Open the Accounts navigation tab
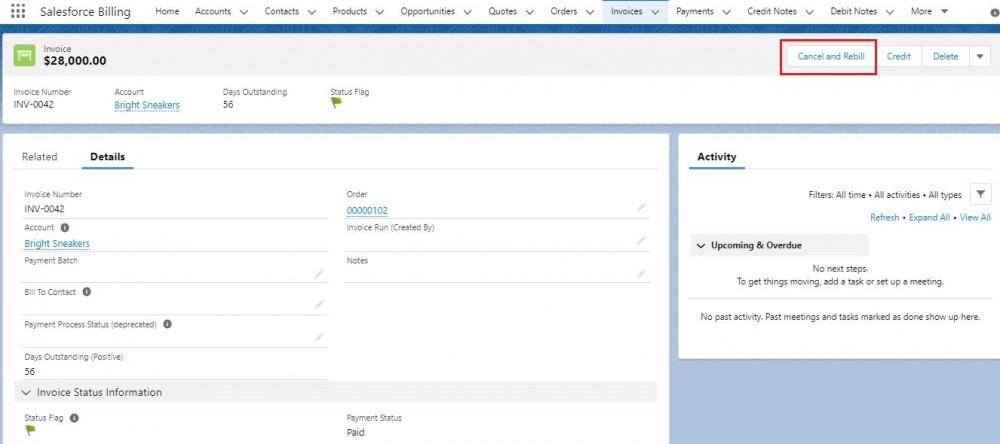This screenshot has width=1000, height=444. (213, 11)
